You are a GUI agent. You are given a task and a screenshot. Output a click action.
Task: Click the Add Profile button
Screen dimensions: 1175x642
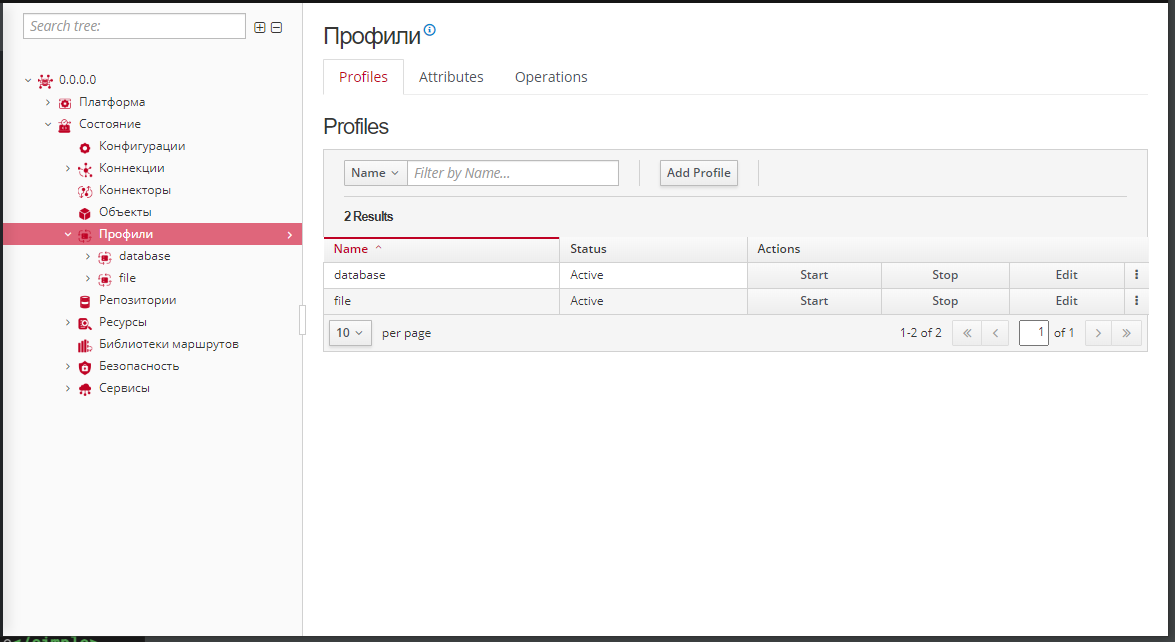pos(698,173)
